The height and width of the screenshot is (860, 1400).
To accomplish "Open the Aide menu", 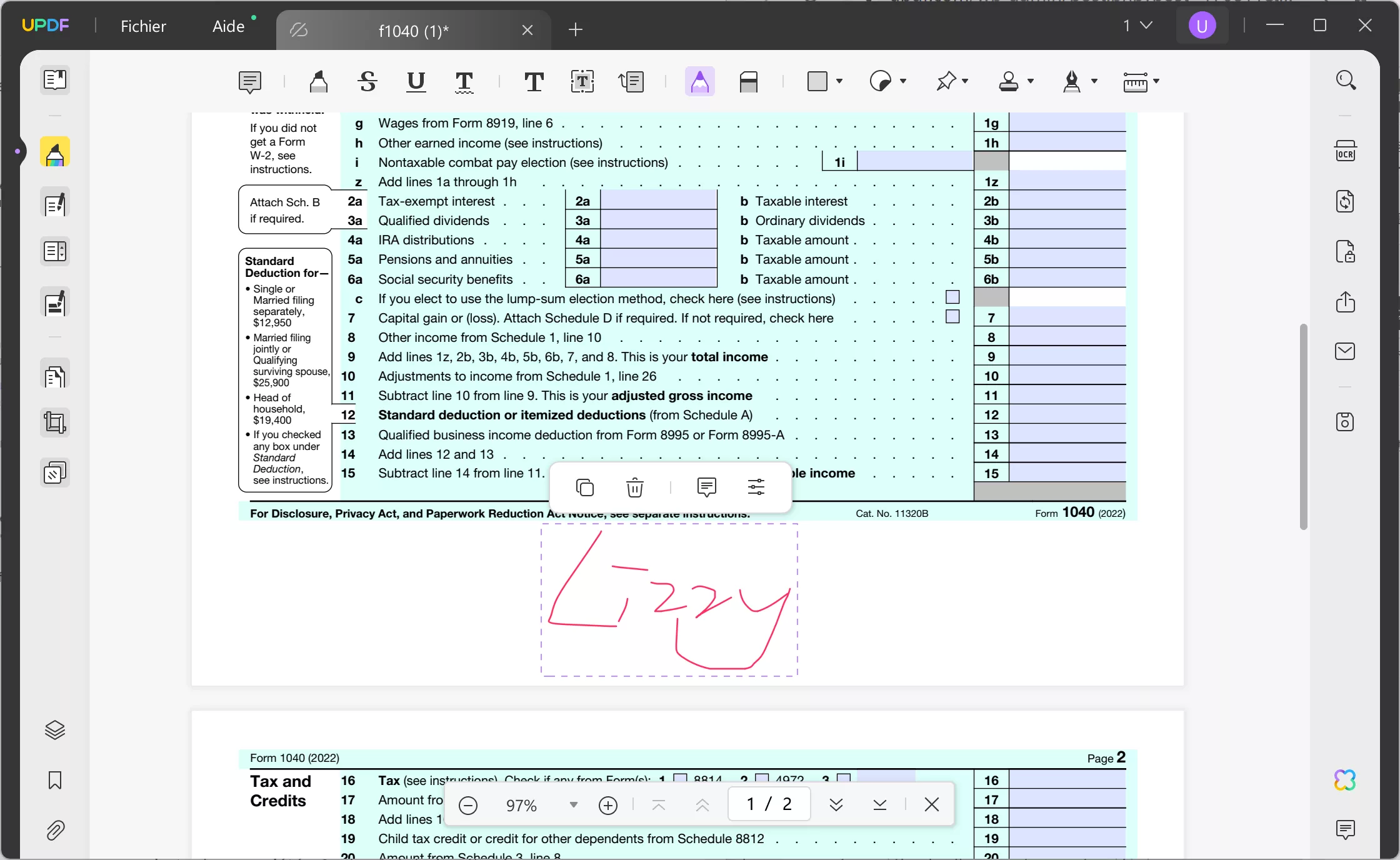I will pyautogui.click(x=227, y=26).
